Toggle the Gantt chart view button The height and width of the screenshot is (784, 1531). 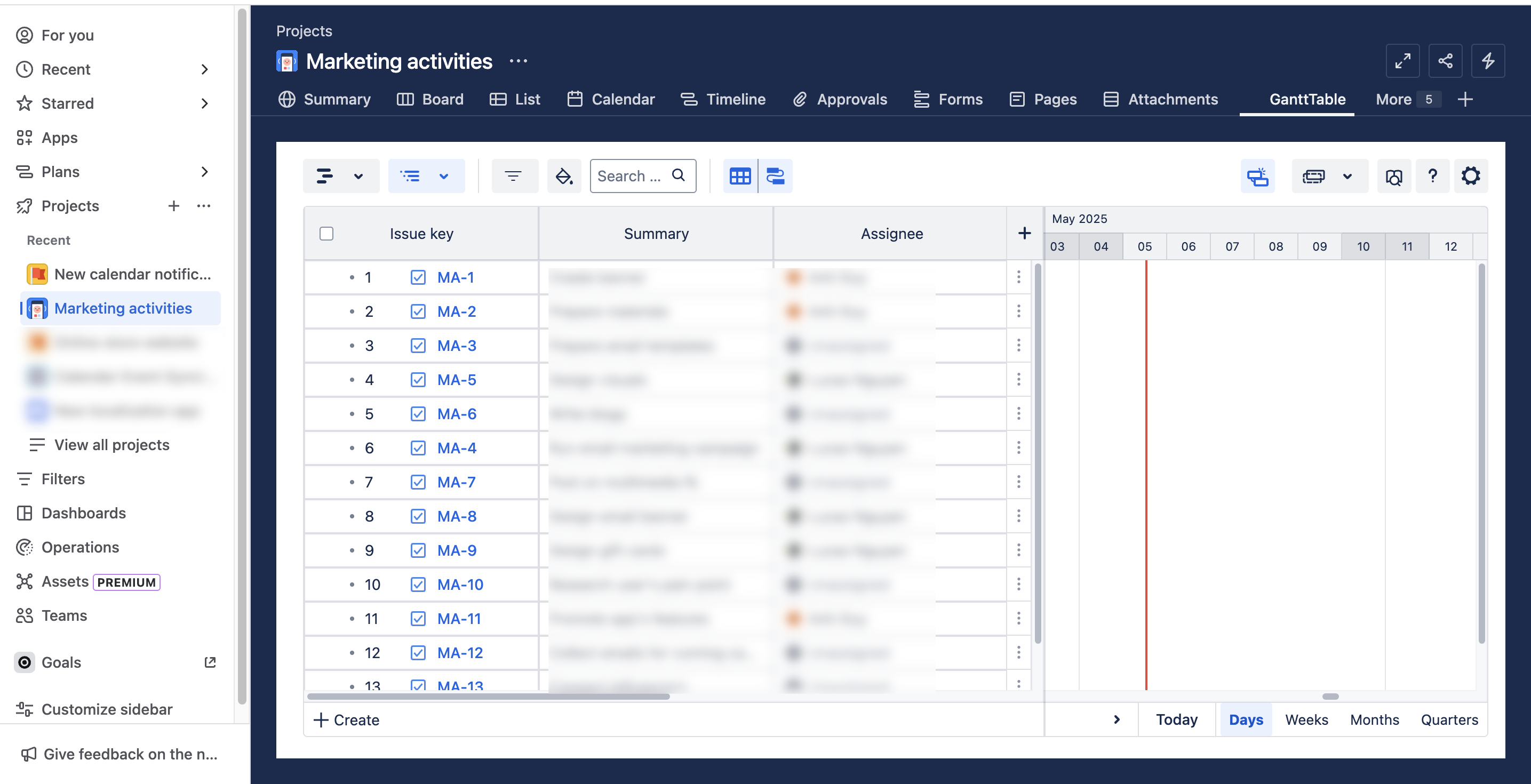[x=775, y=176]
